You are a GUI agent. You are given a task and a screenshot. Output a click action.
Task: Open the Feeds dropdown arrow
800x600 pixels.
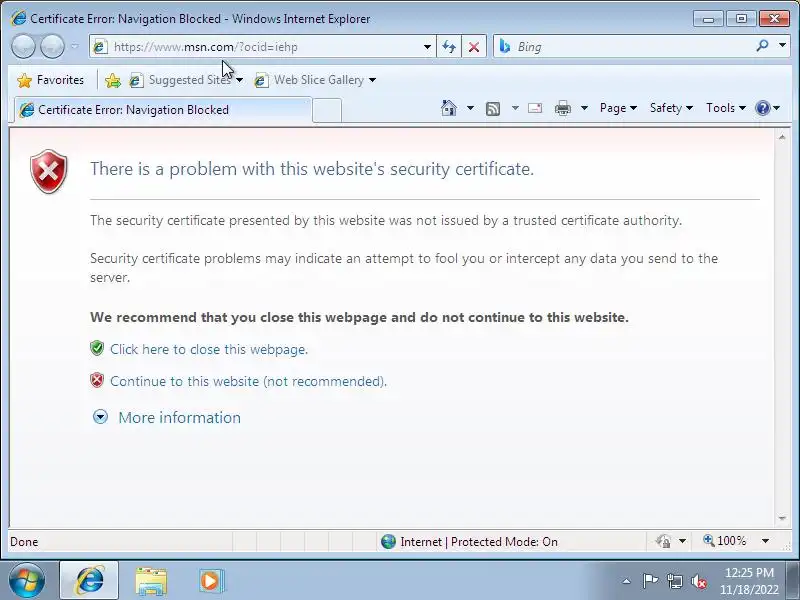pyautogui.click(x=515, y=108)
